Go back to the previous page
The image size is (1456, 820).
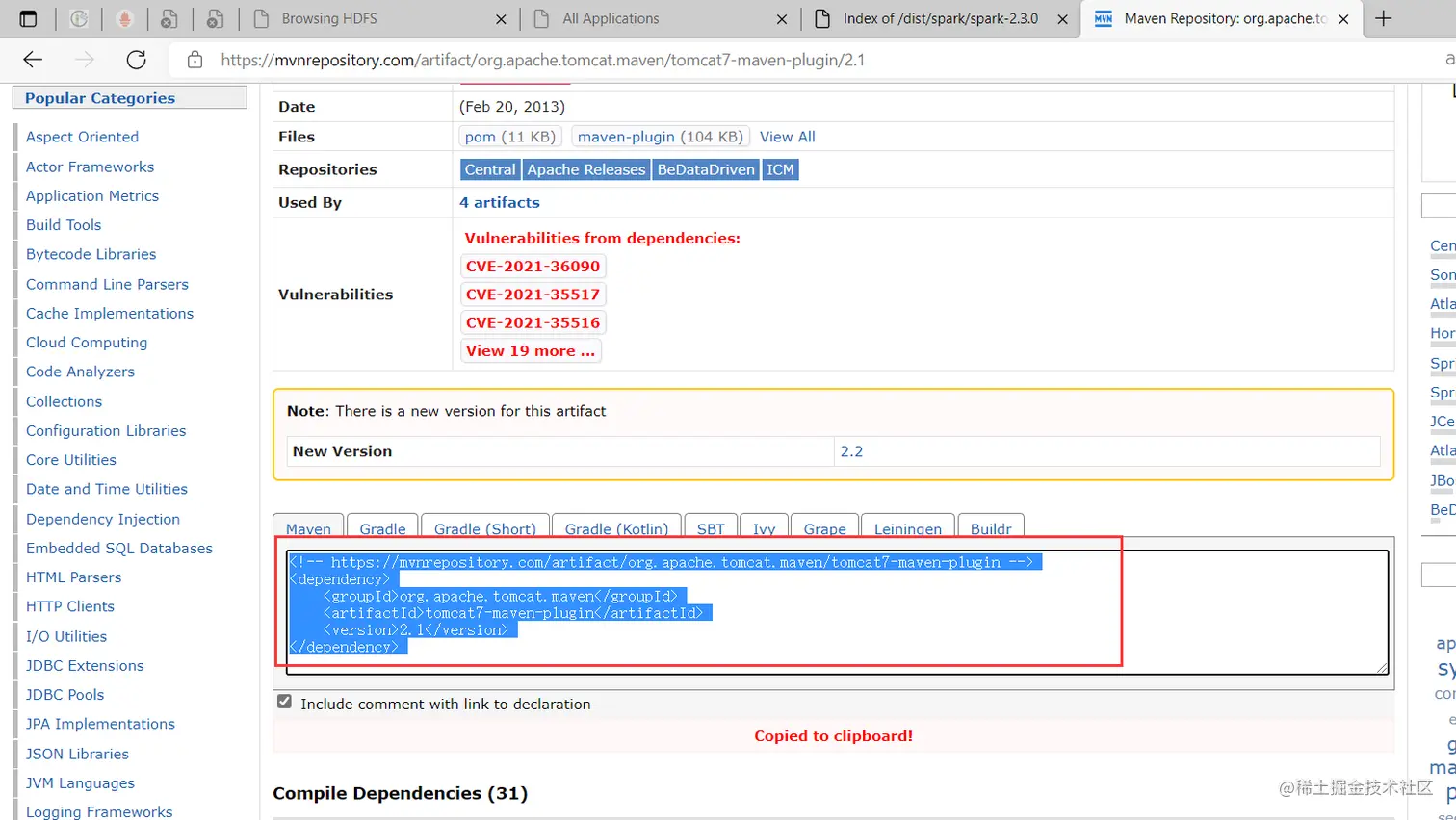pyautogui.click(x=33, y=60)
